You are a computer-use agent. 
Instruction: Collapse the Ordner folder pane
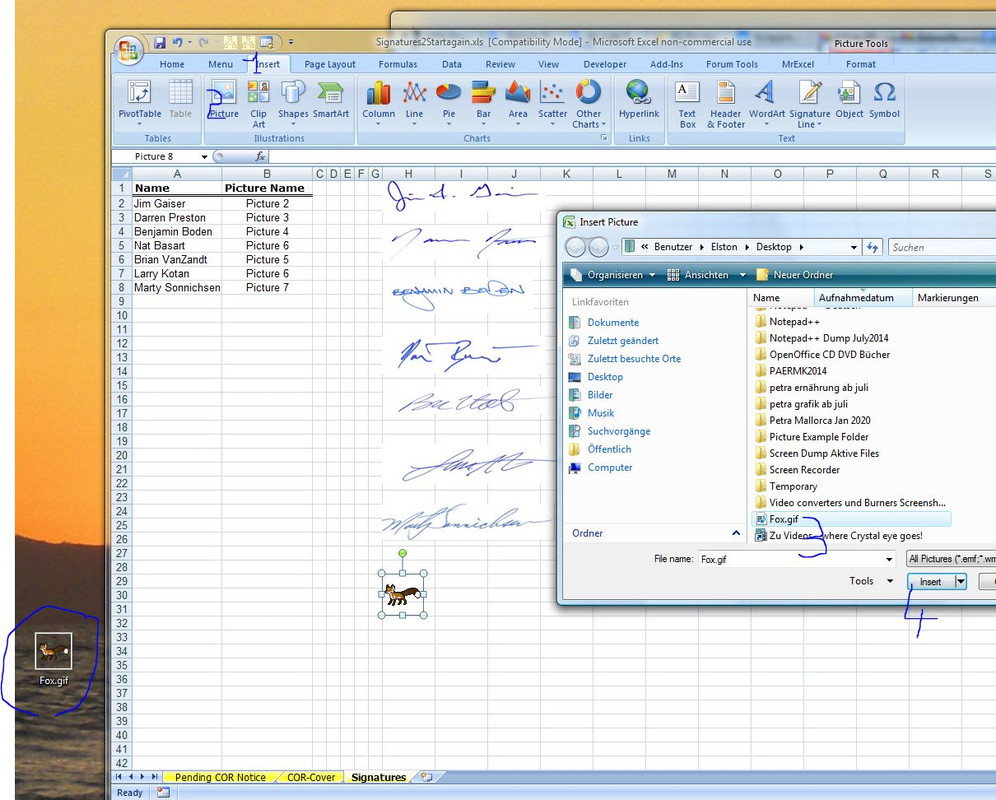736,533
